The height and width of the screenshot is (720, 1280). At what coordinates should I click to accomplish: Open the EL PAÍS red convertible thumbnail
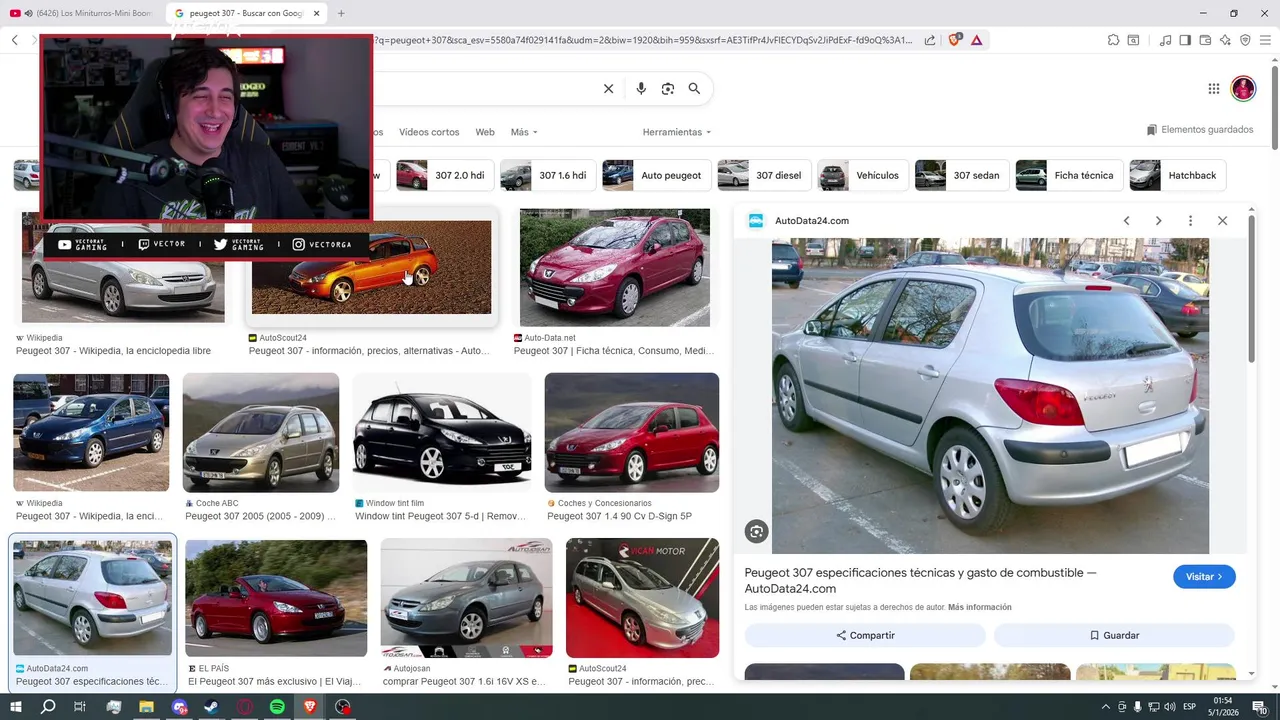tap(276, 598)
